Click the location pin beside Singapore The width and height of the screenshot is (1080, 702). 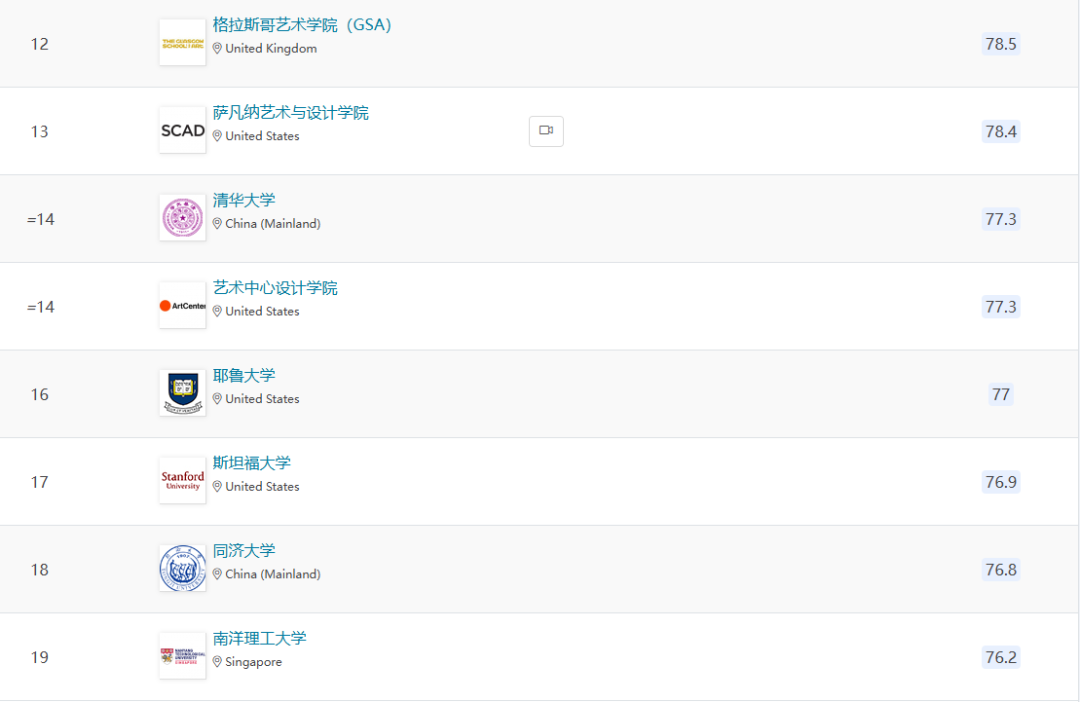pos(217,662)
